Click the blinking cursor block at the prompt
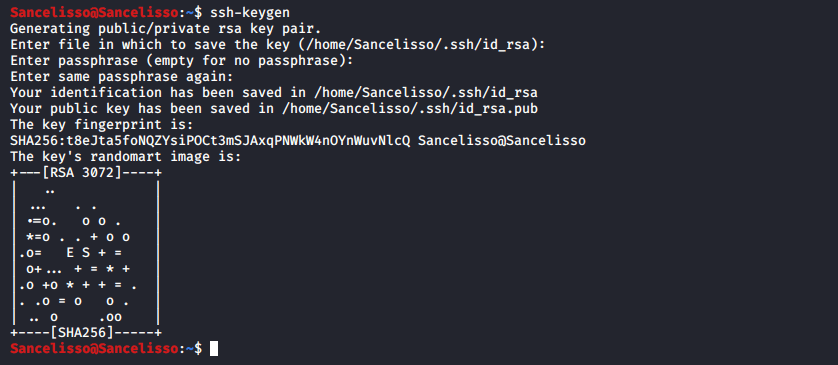This screenshot has height=365, width=838. point(214,349)
